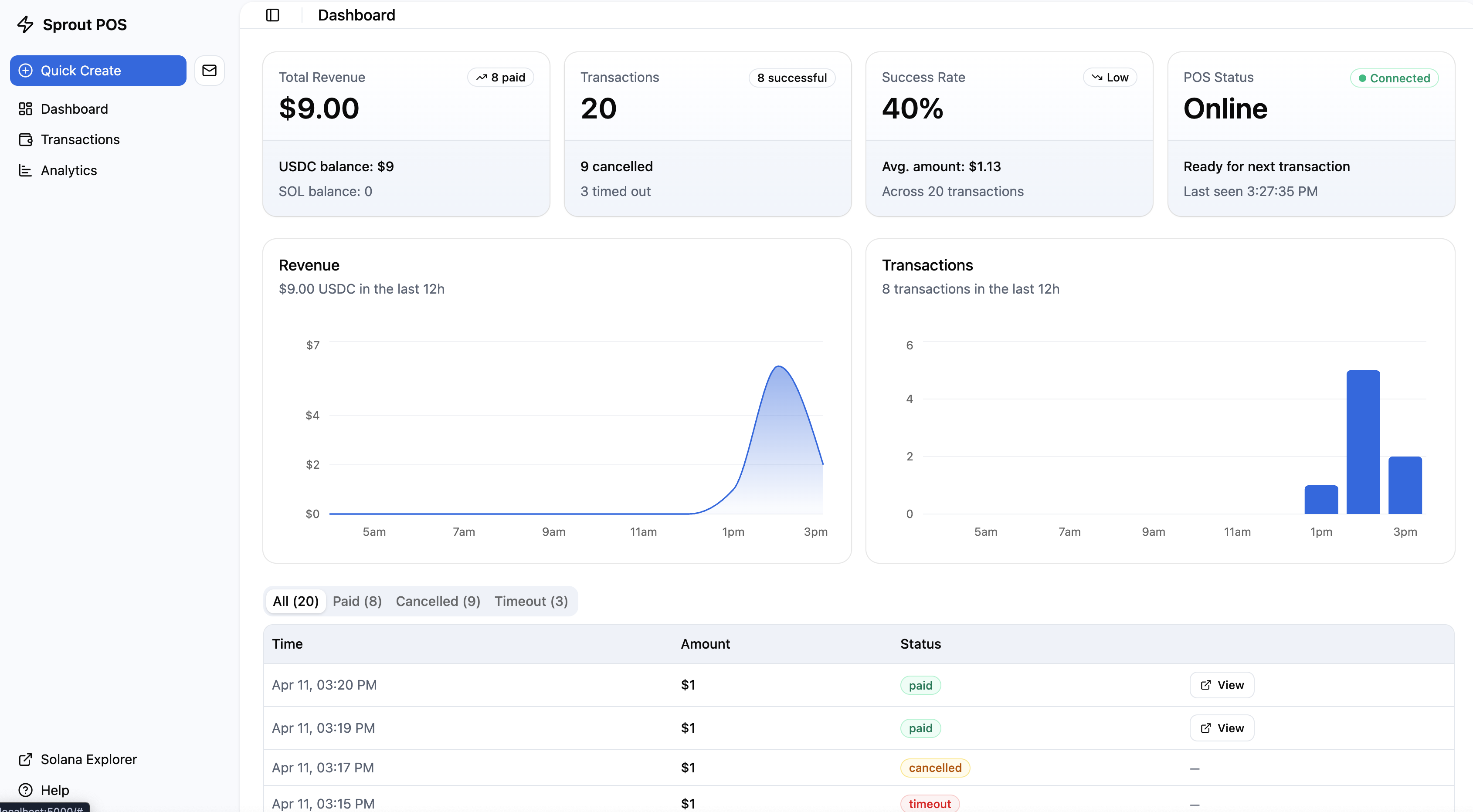Switch to the Paid (8) tab

(x=357, y=601)
